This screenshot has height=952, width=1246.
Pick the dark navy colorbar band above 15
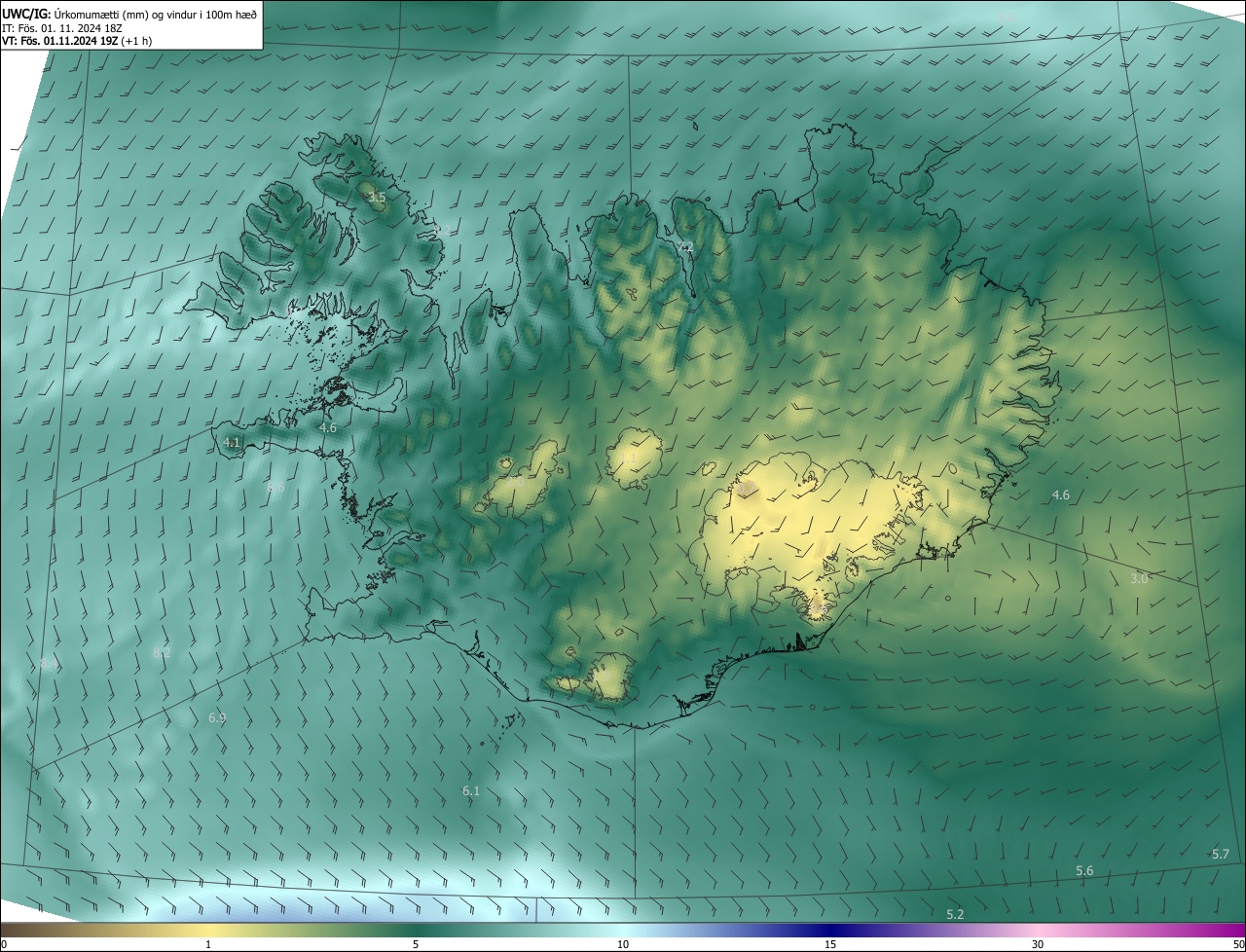(830, 931)
